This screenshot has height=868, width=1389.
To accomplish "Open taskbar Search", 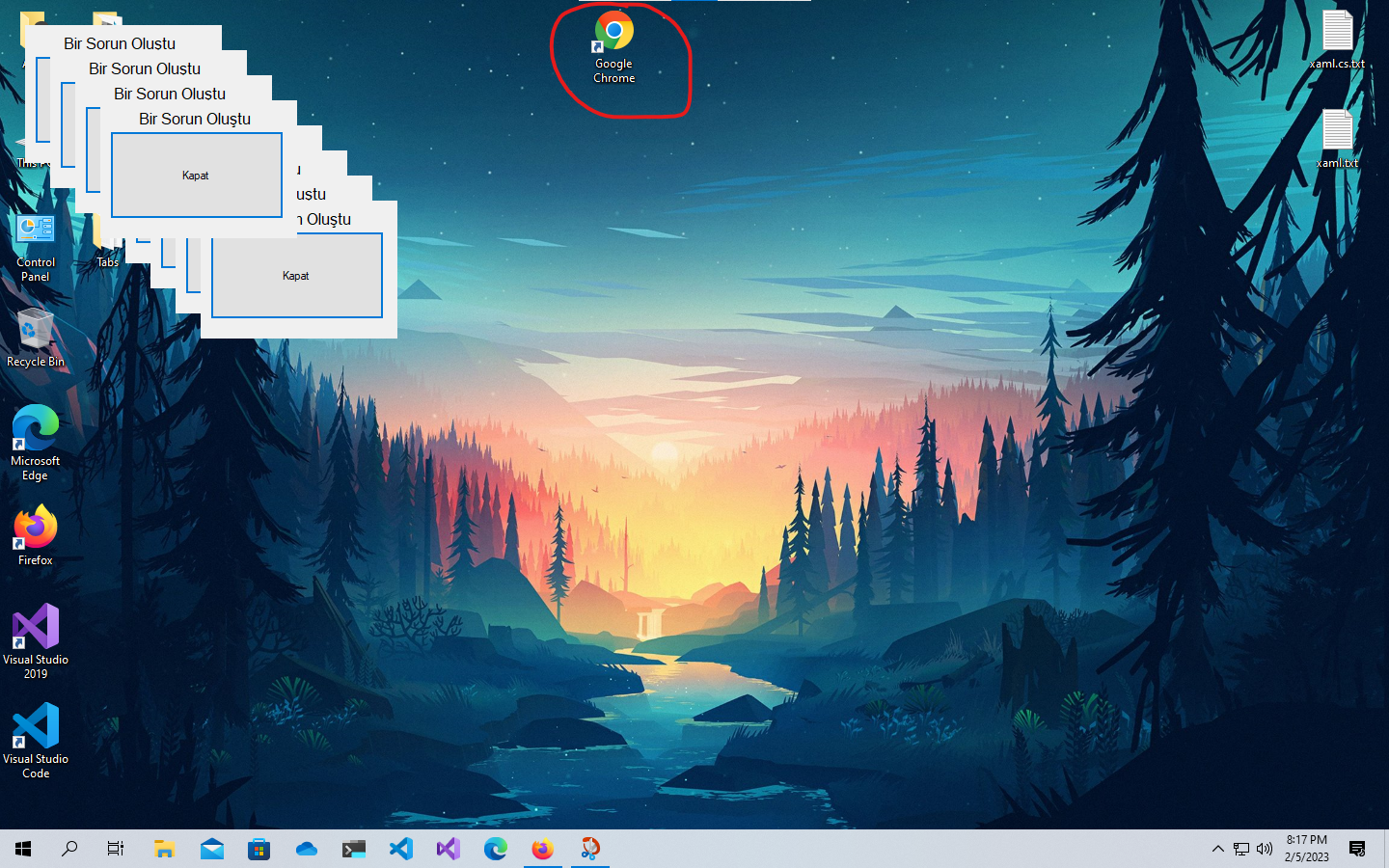I will [x=69, y=849].
